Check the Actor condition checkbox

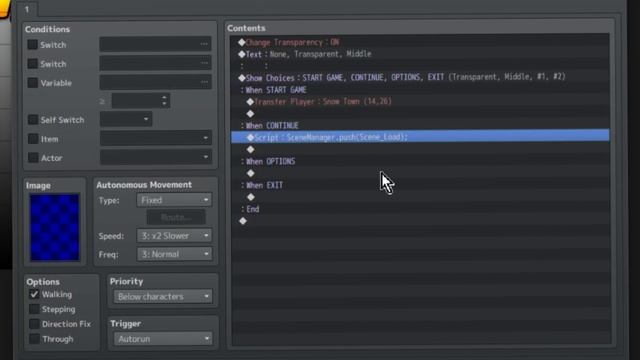pos(33,158)
